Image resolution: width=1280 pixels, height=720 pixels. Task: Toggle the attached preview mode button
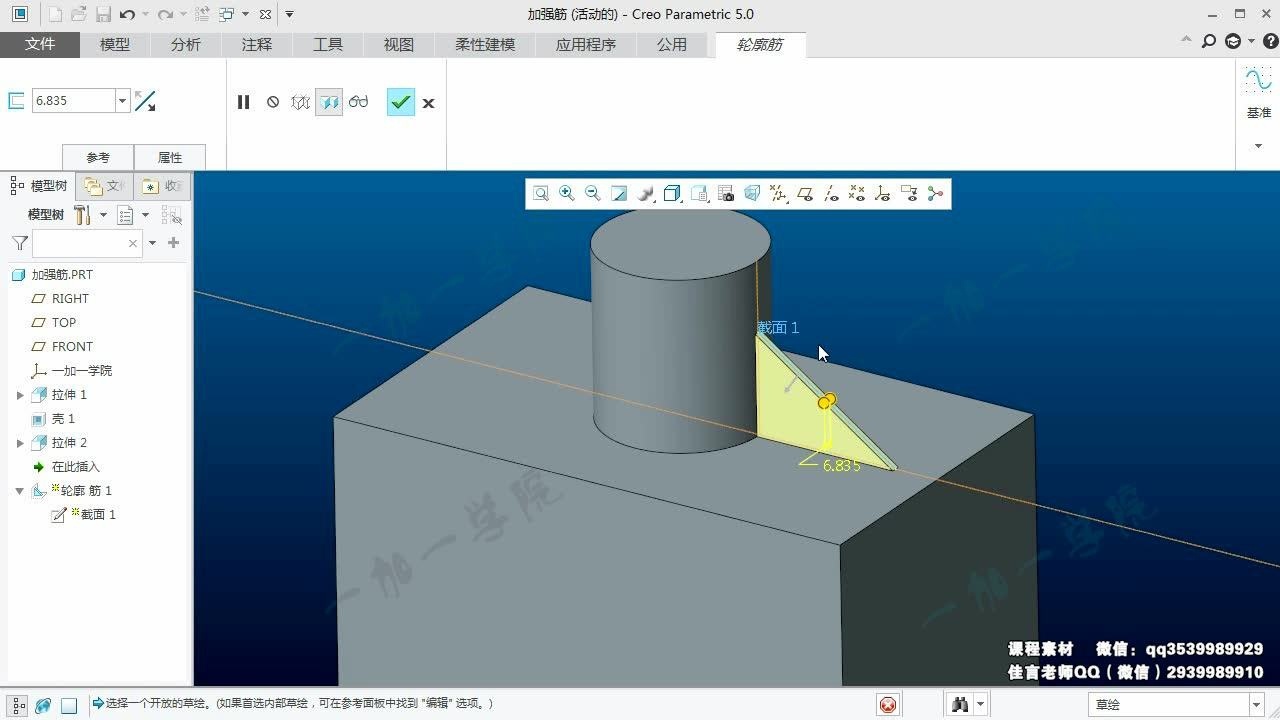pos(329,102)
